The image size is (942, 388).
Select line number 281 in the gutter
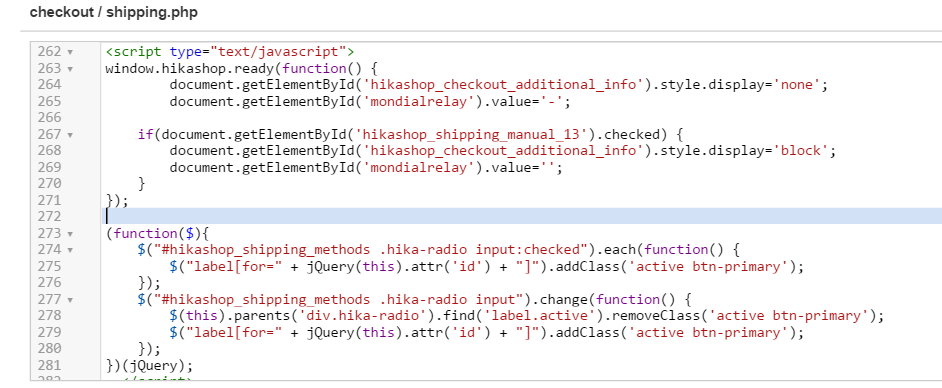click(49, 365)
